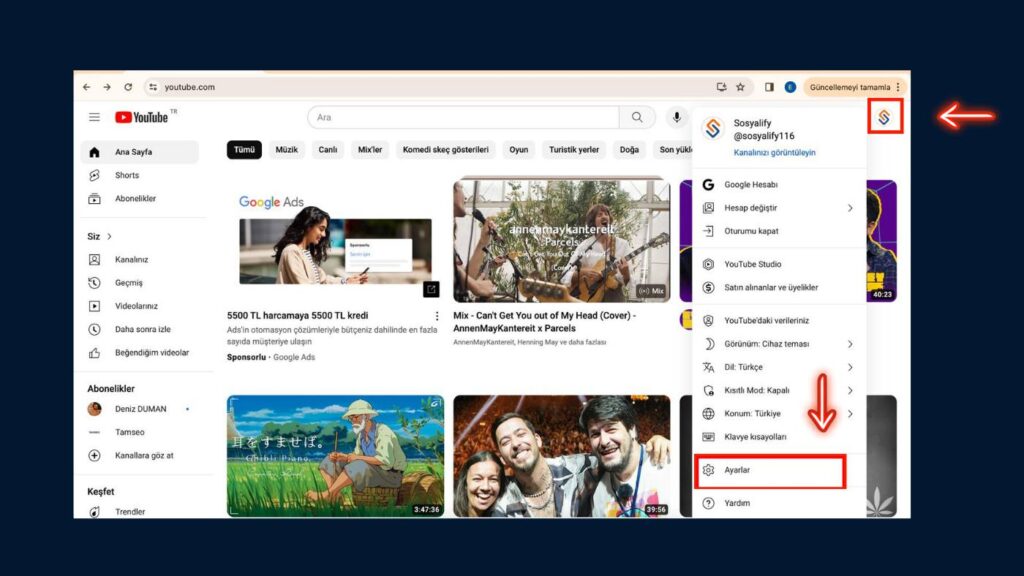Open Beğendiğim videolar in sidebar

coord(140,353)
